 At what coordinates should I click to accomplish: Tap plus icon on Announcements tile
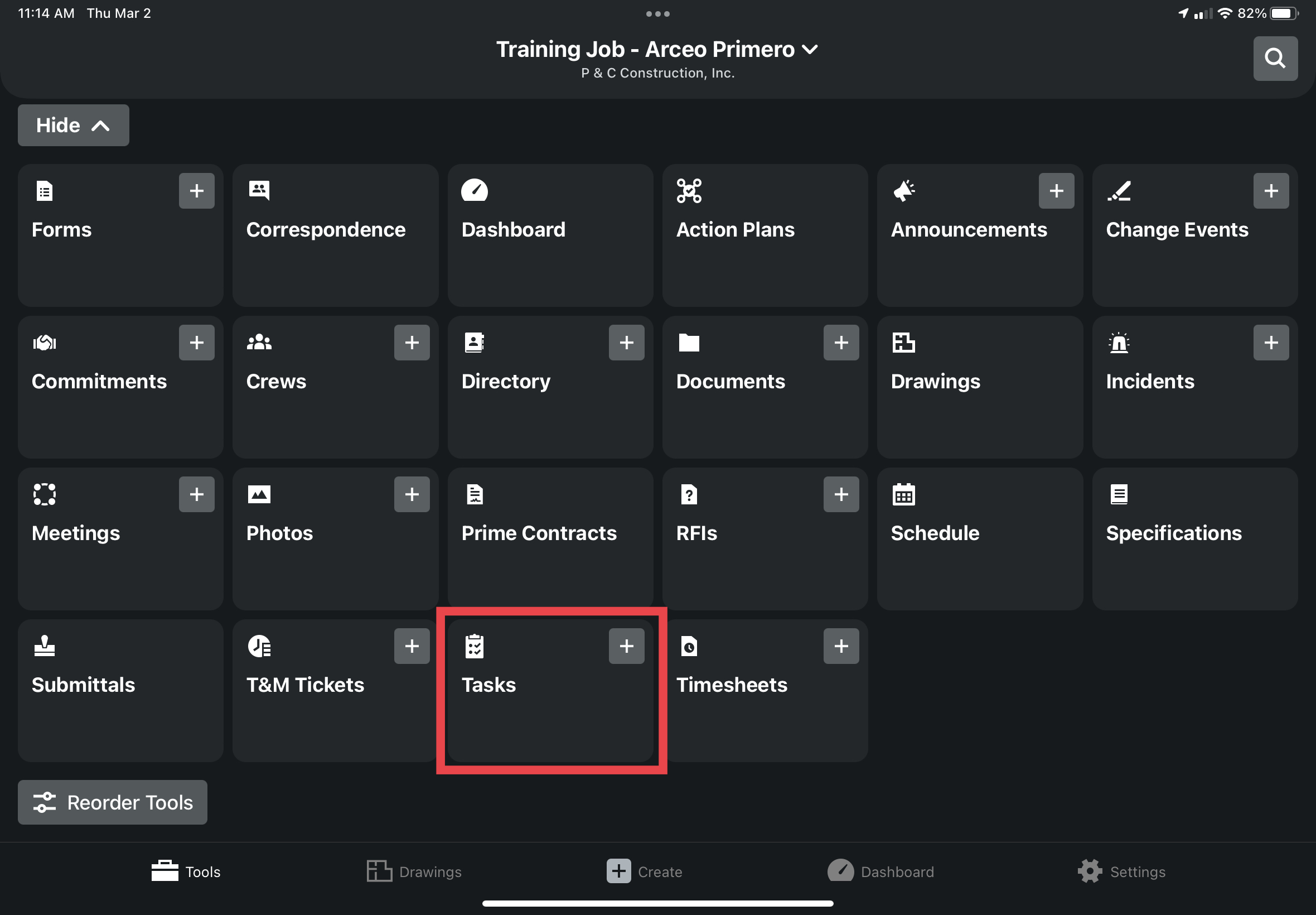(1056, 191)
